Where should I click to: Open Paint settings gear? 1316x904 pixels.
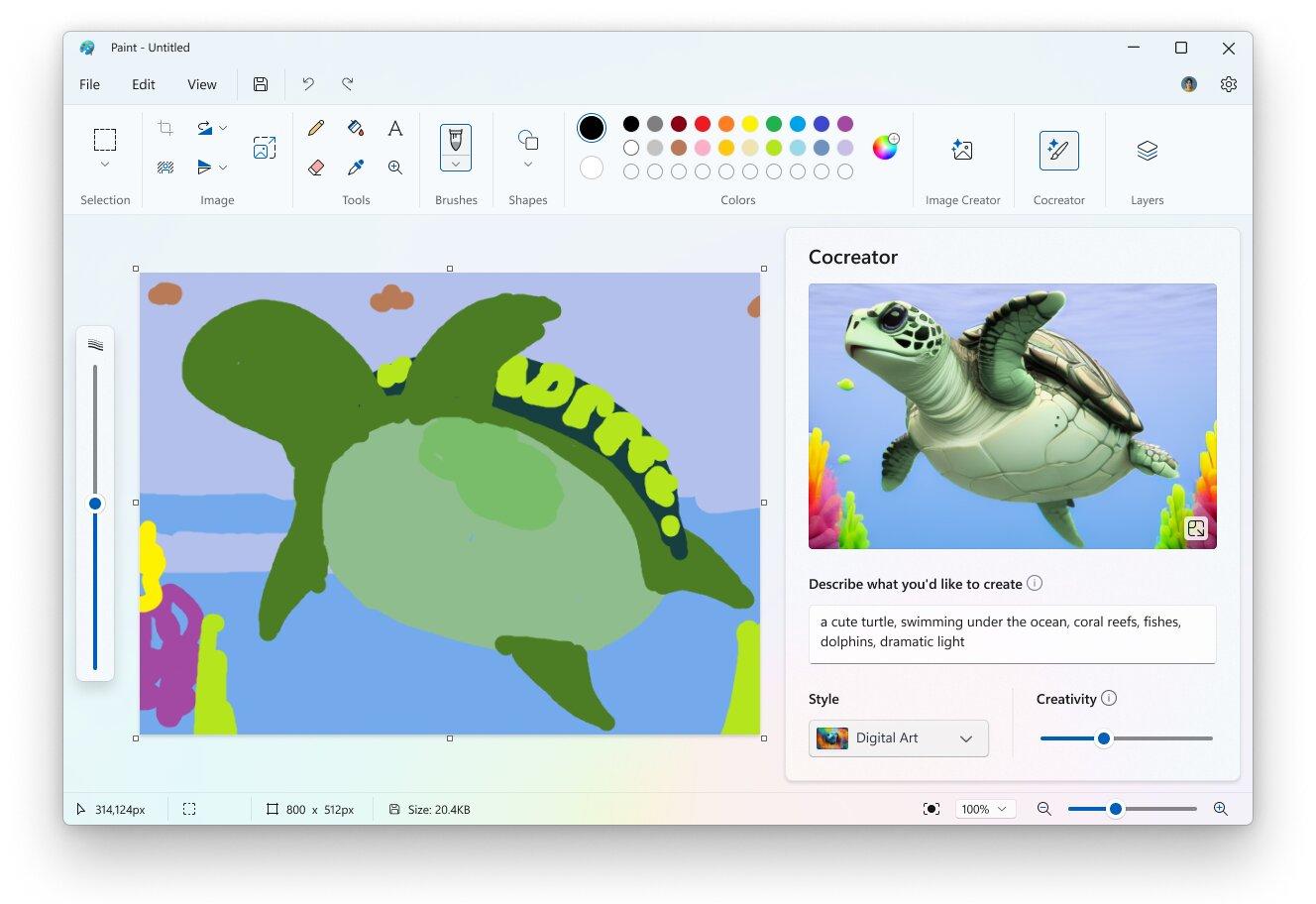[1229, 84]
